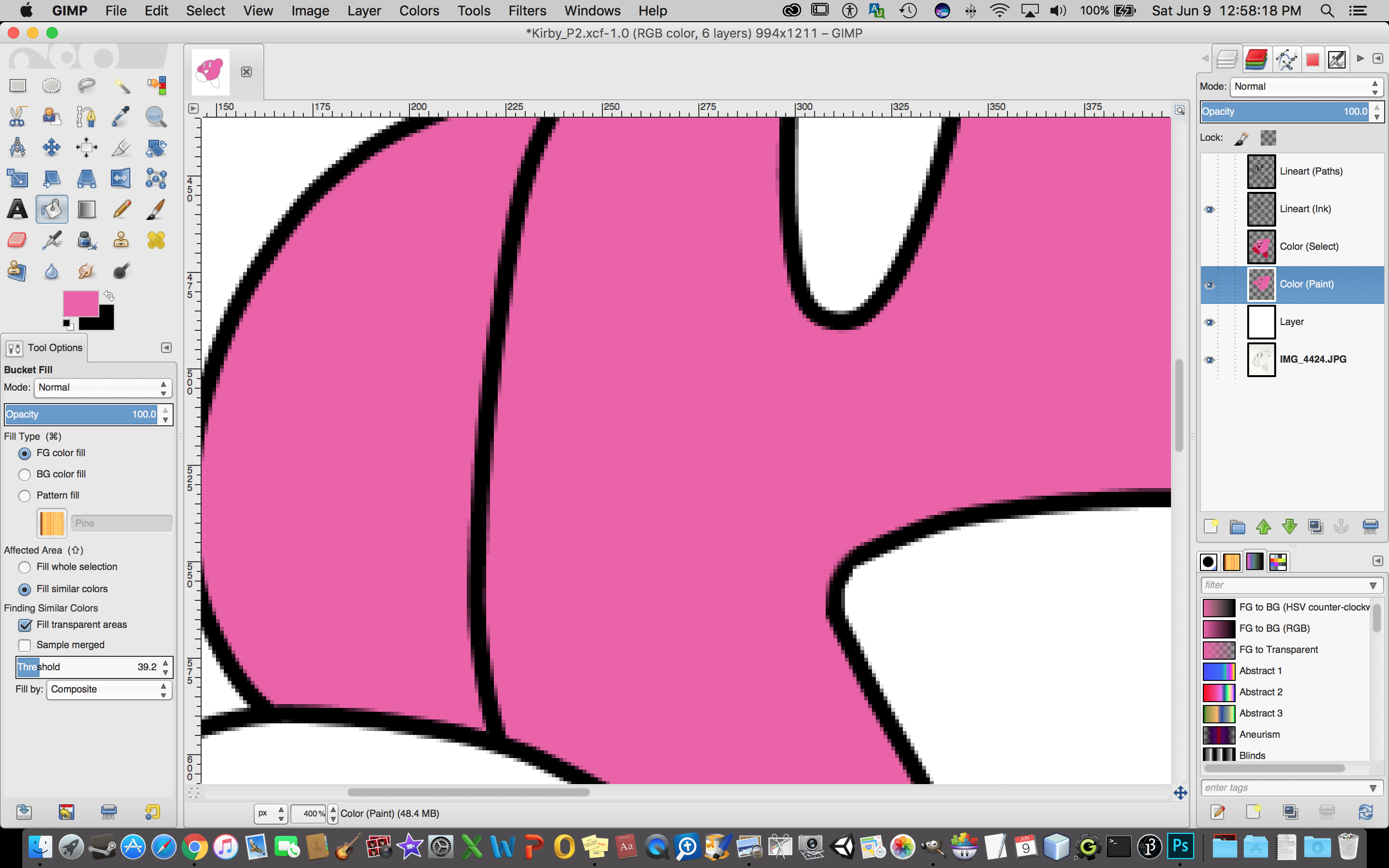Expand the enter tags dropdown
The height and width of the screenshot is (868, 1389).
tap(1372, 788)
